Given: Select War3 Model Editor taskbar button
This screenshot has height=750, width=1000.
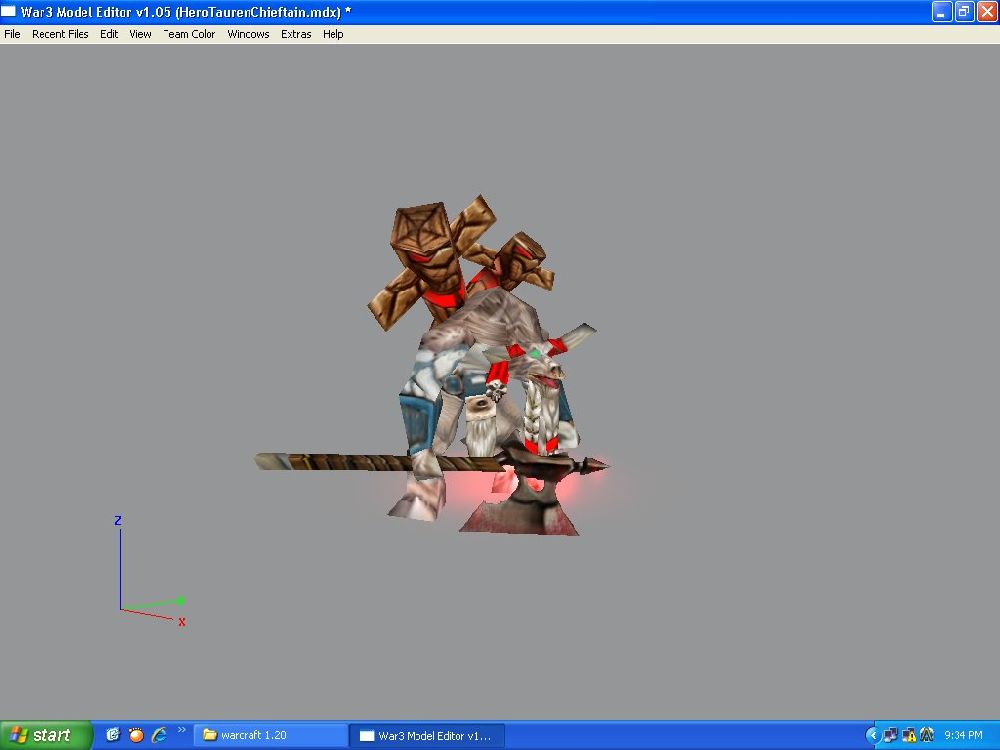Looking at the screenshot, I should [x=428, y=735].
